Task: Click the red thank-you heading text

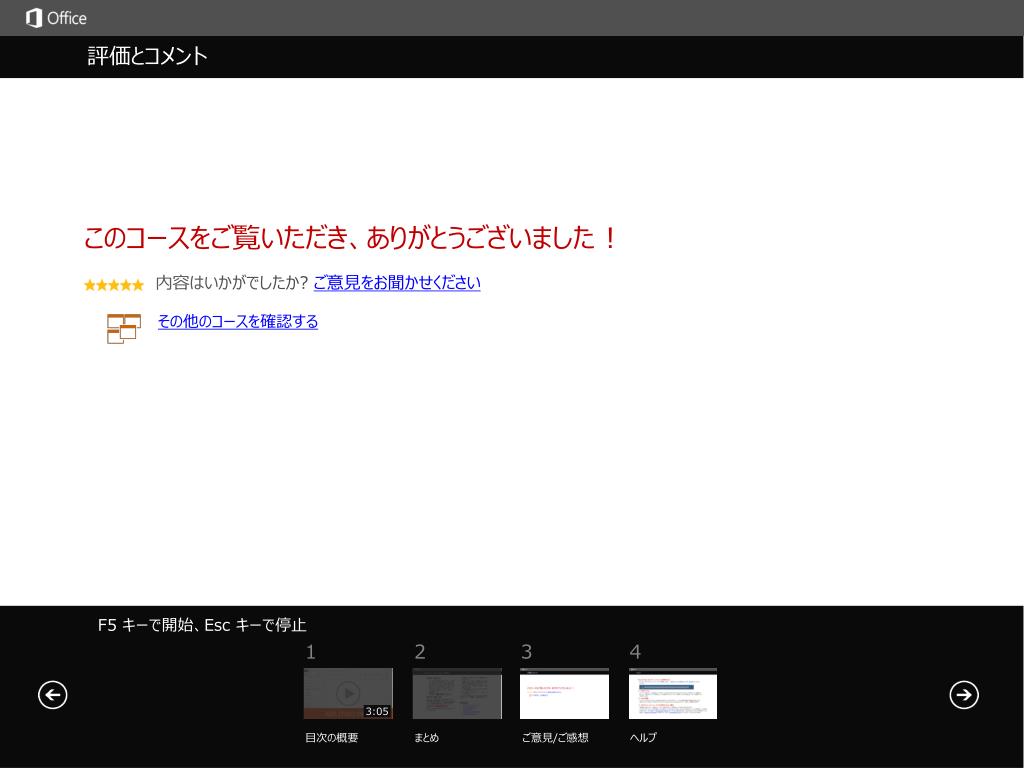Action: tap(350, 237)
